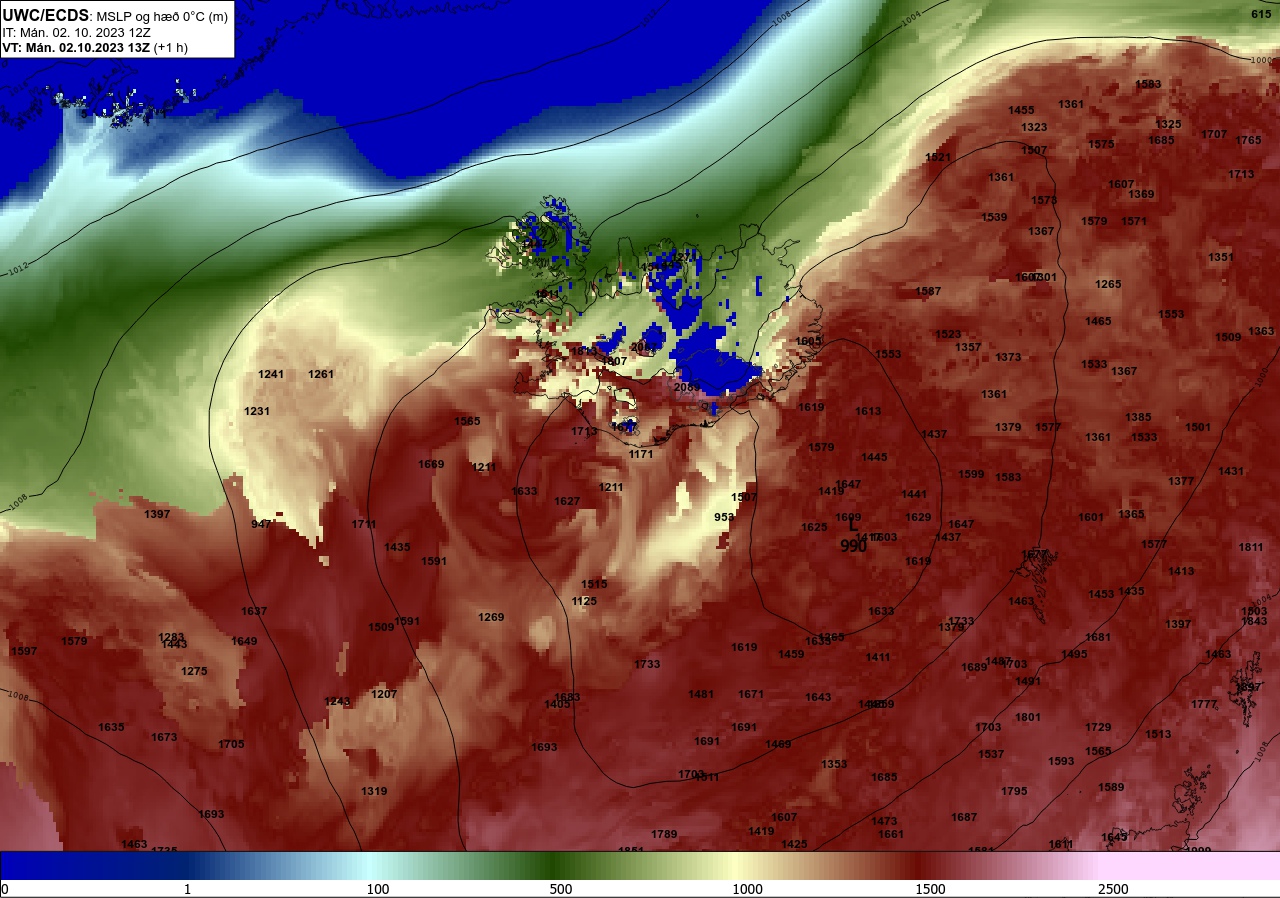This screenshot has width=1280, height=898.
Task: Click the 1455 height value
Action: [x=1021, y=110]
